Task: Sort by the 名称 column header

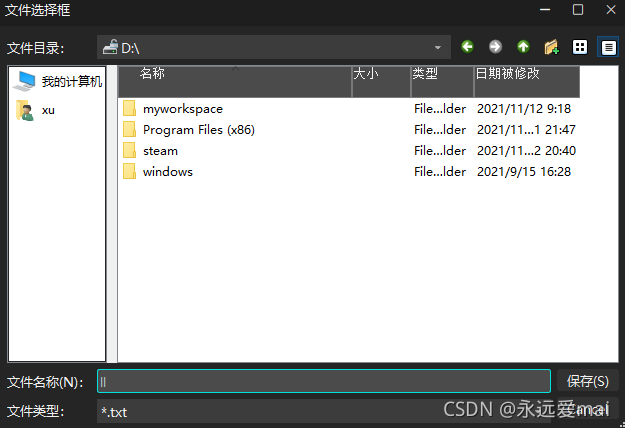Action: tap(235, 81)
